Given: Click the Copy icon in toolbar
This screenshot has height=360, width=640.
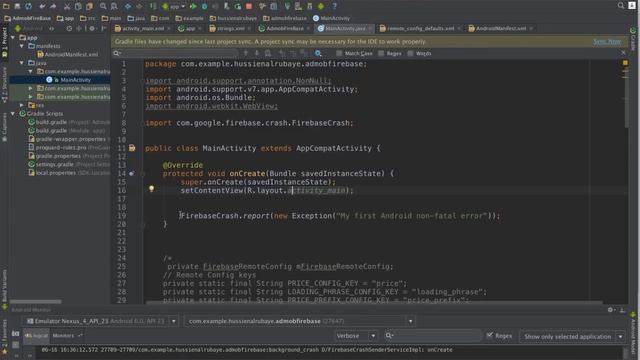Looking at the screenshot, I should pos(78,6).
